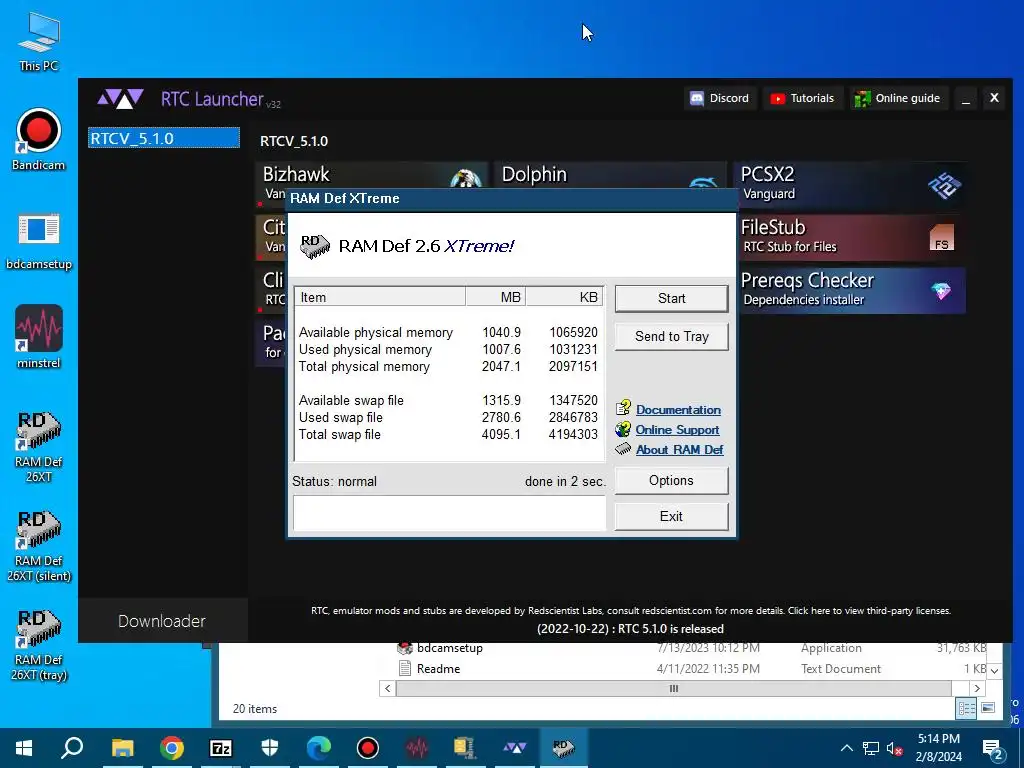Viewport: 1024px width, 768px height.
Task: Open Microsoft Edge from taskbar
Action: [x=319, y=748]
